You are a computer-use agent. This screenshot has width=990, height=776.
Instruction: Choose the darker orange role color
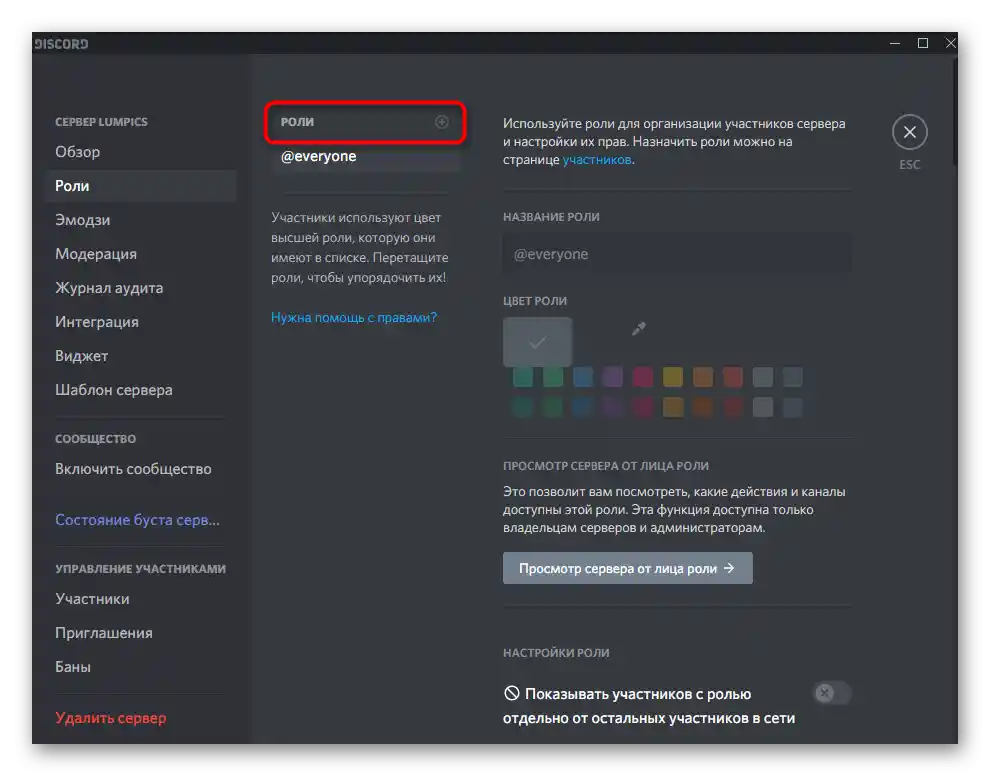coord(703,407)
